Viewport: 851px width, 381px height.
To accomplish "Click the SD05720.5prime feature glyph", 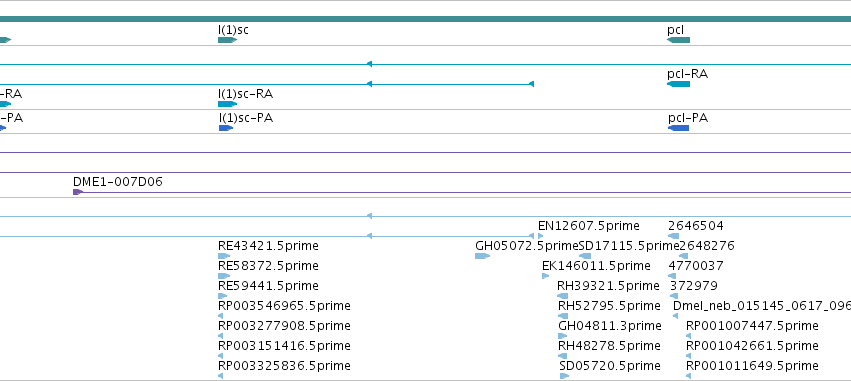I will click(x=564, y=376).
